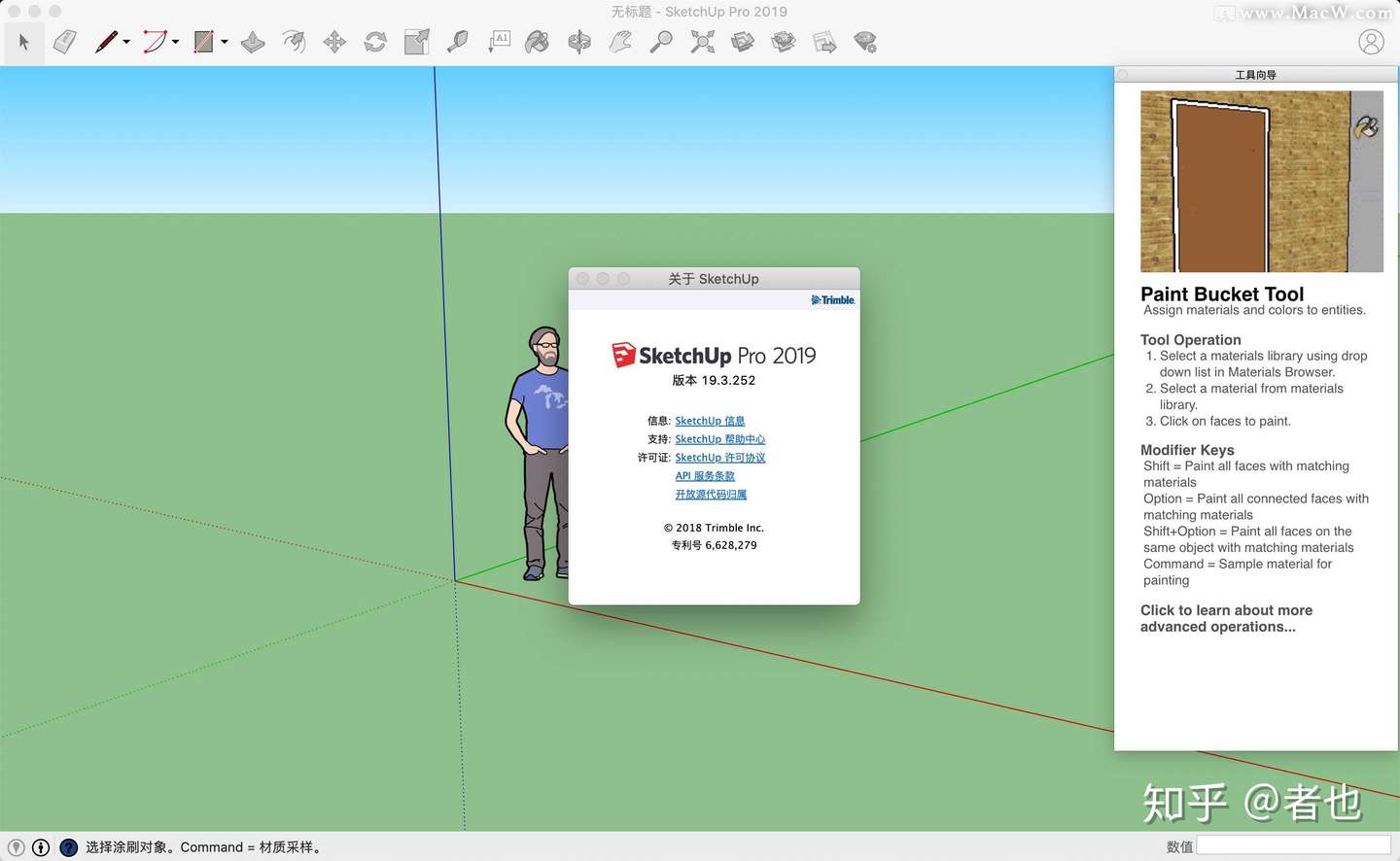Pick the Line pencil tool

(x=106, y=42)
